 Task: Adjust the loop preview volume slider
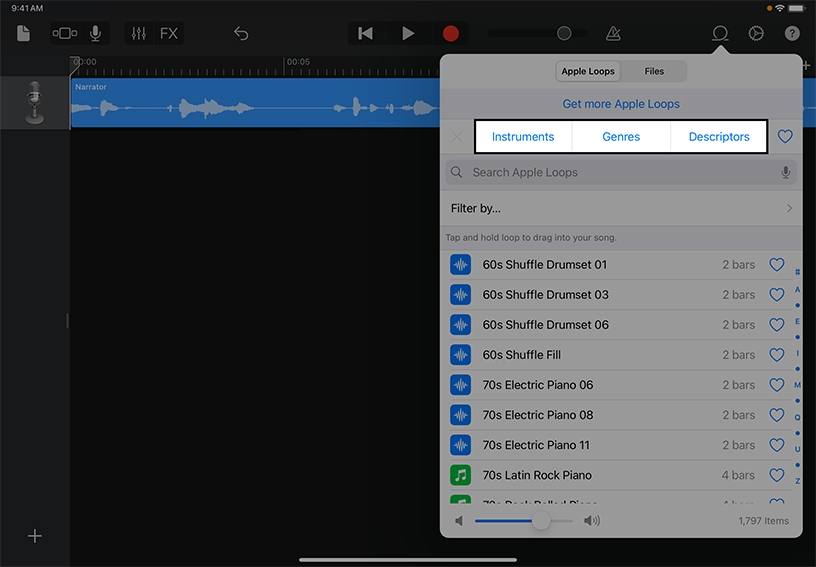click(x=541, y=521)
